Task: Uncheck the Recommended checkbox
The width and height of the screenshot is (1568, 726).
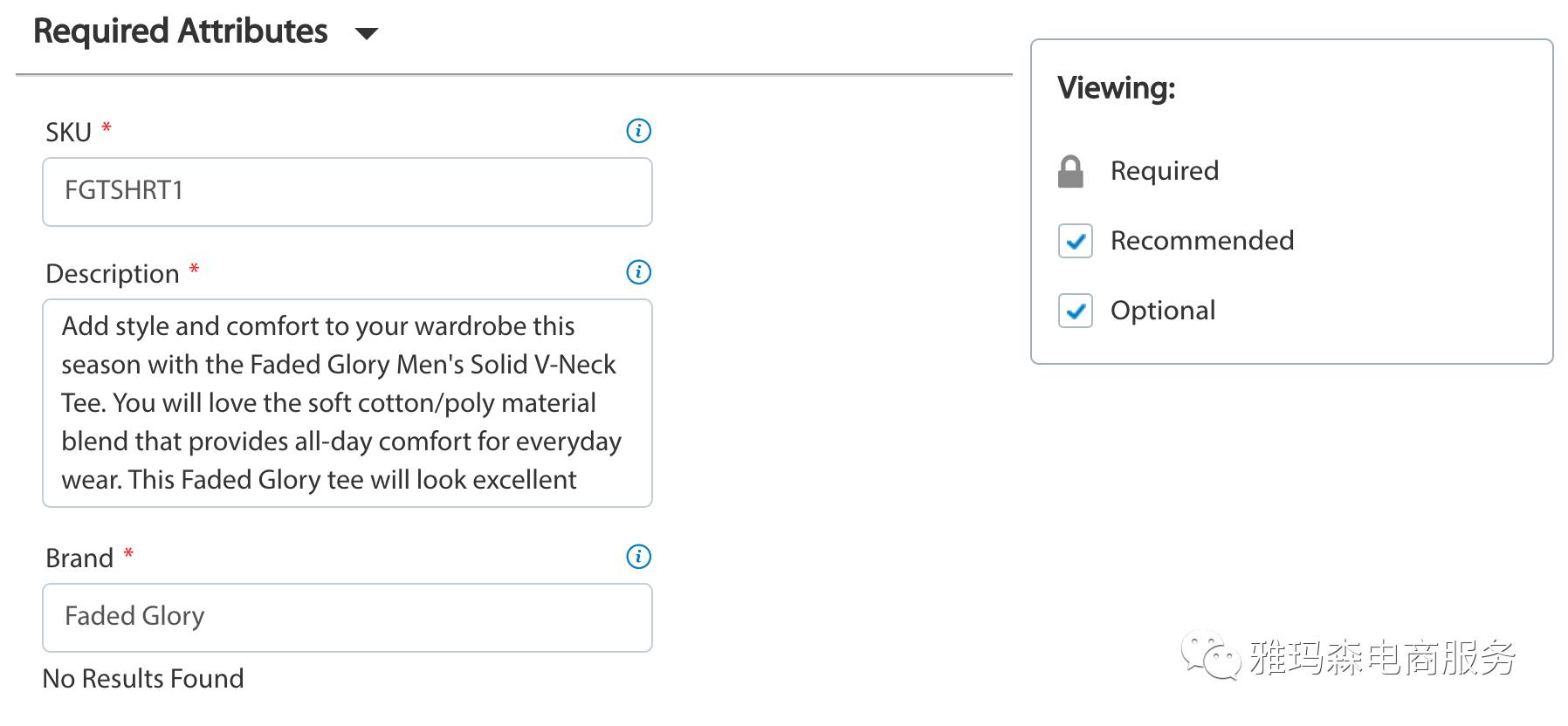Action: tap(1076, 241)
